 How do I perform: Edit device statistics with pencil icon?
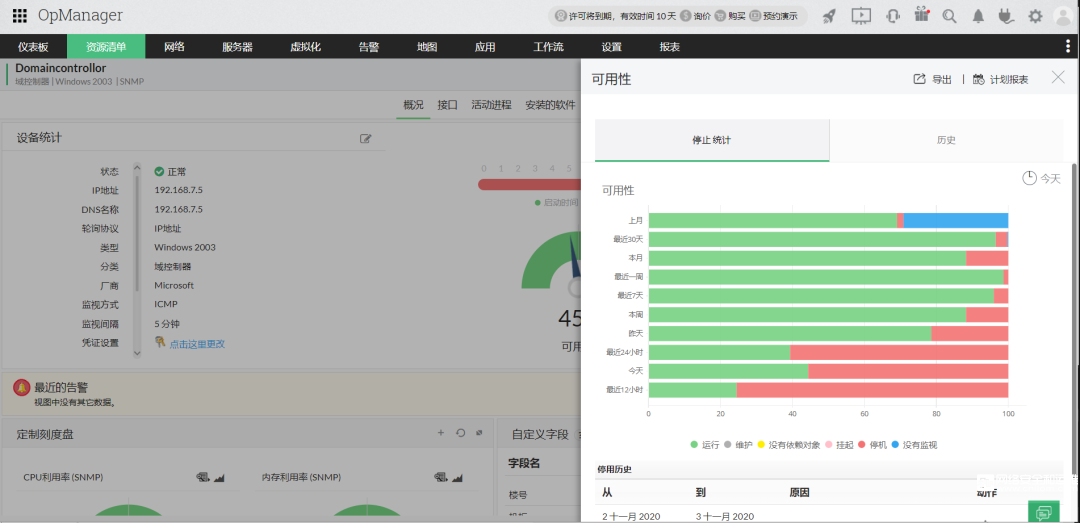point(366,139)
